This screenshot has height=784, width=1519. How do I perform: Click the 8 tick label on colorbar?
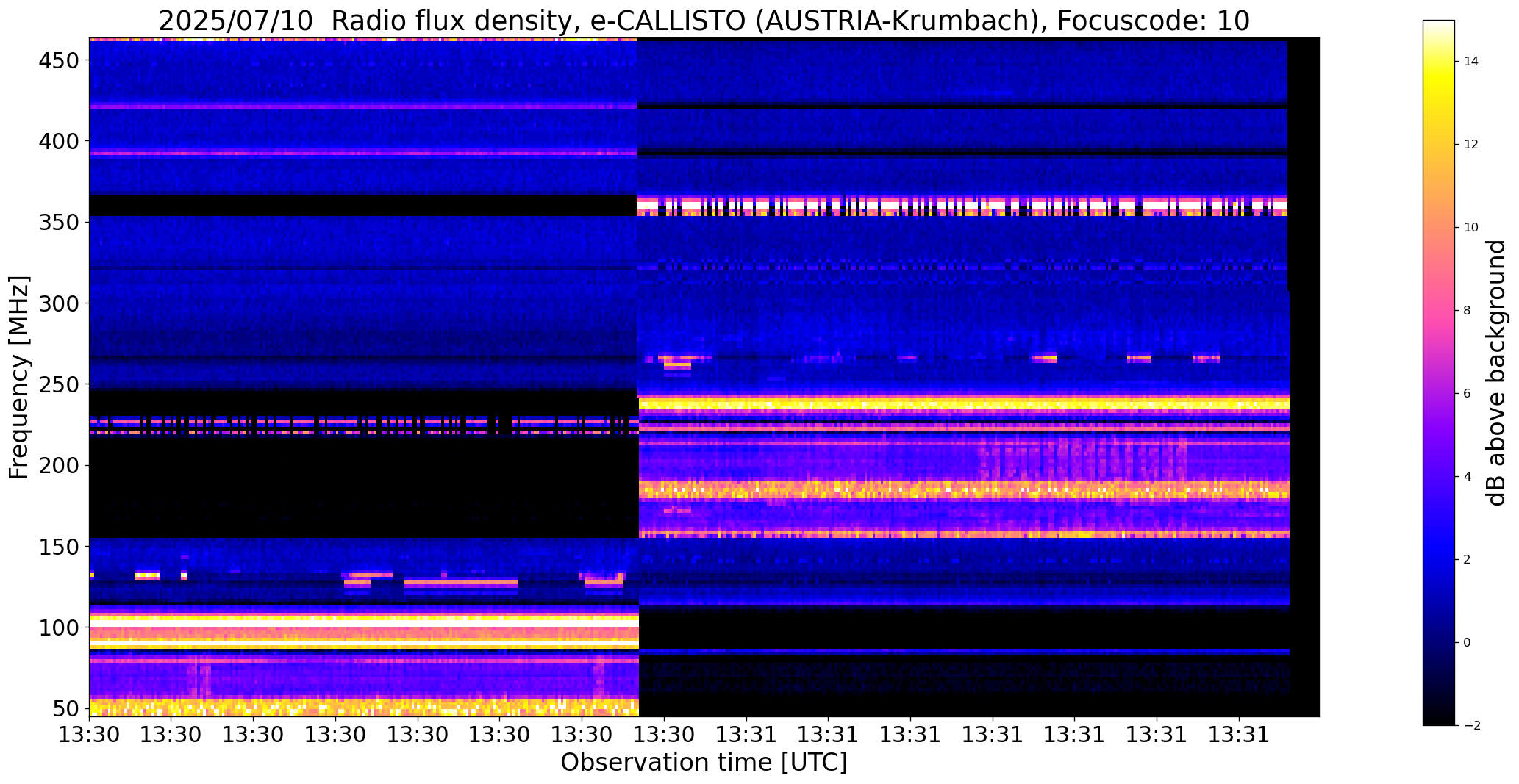click(1467, 311)
